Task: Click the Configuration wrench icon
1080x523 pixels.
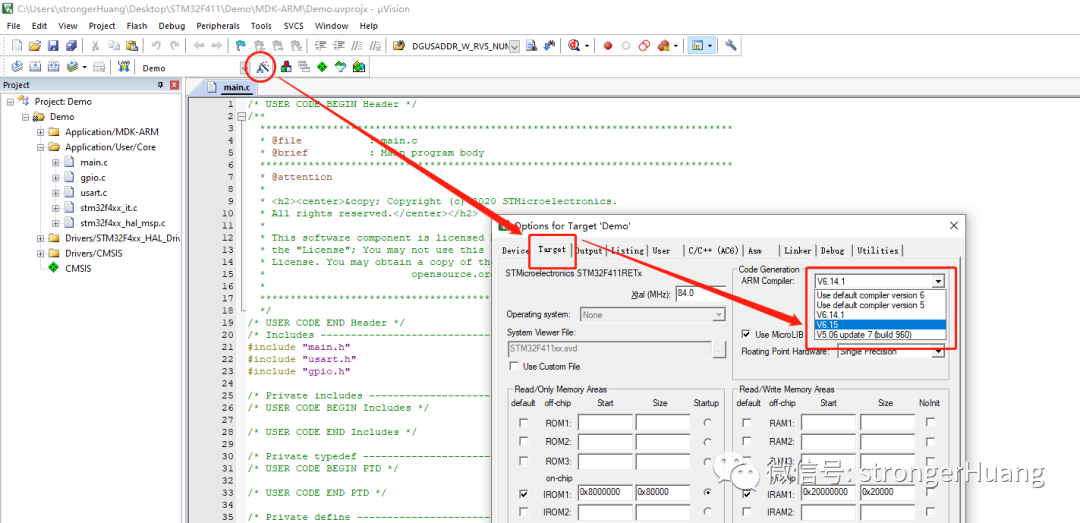Action: (x=731, y=46)
